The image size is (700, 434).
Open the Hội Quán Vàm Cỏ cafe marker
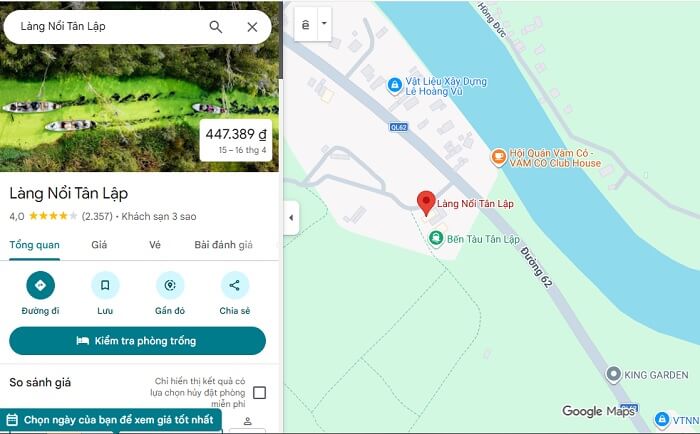498,157
